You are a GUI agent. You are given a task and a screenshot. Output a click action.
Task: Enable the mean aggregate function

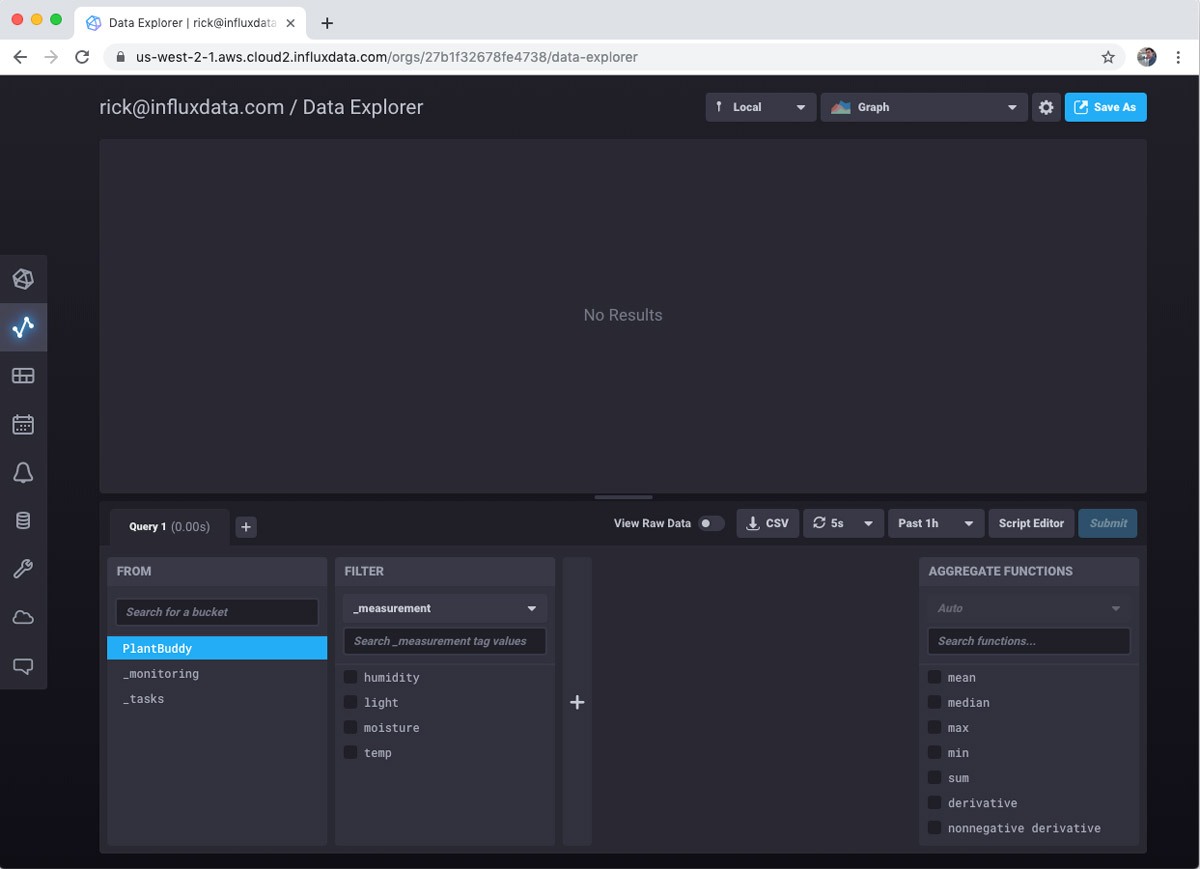[934, 677]
